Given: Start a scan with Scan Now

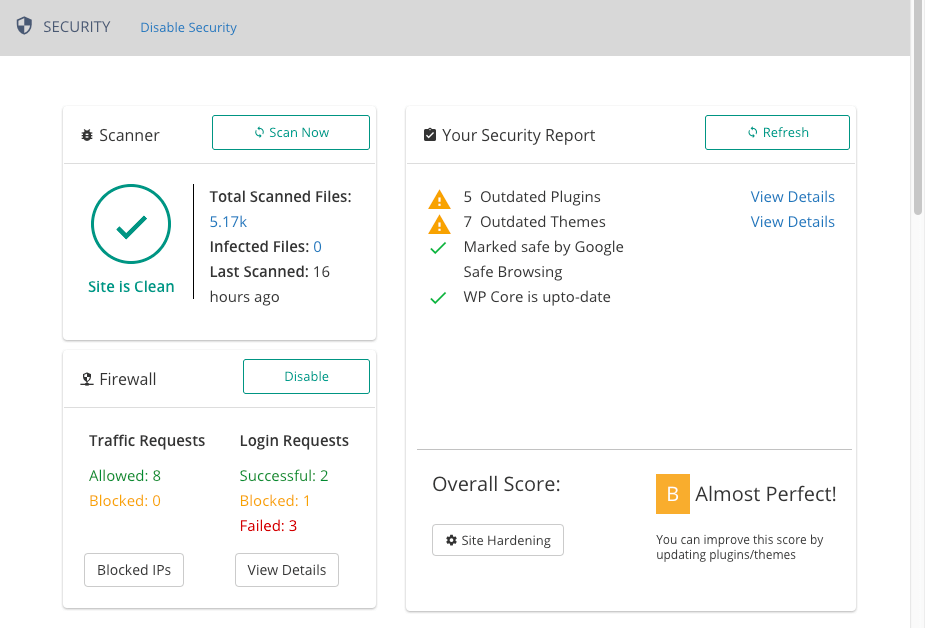Looking at the screenshot, I should pos(291,133).
